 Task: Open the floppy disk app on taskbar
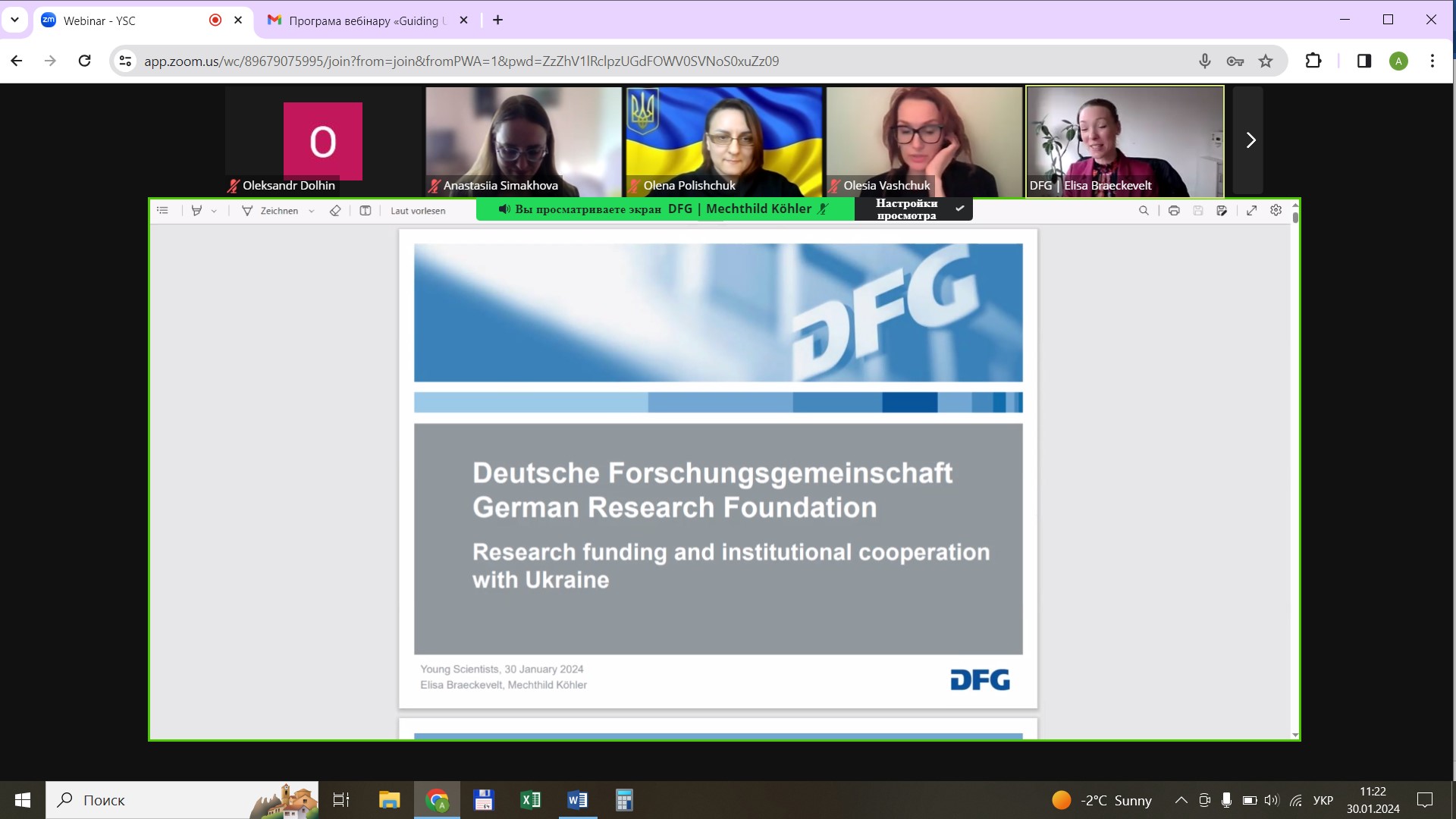pos(484,800)
